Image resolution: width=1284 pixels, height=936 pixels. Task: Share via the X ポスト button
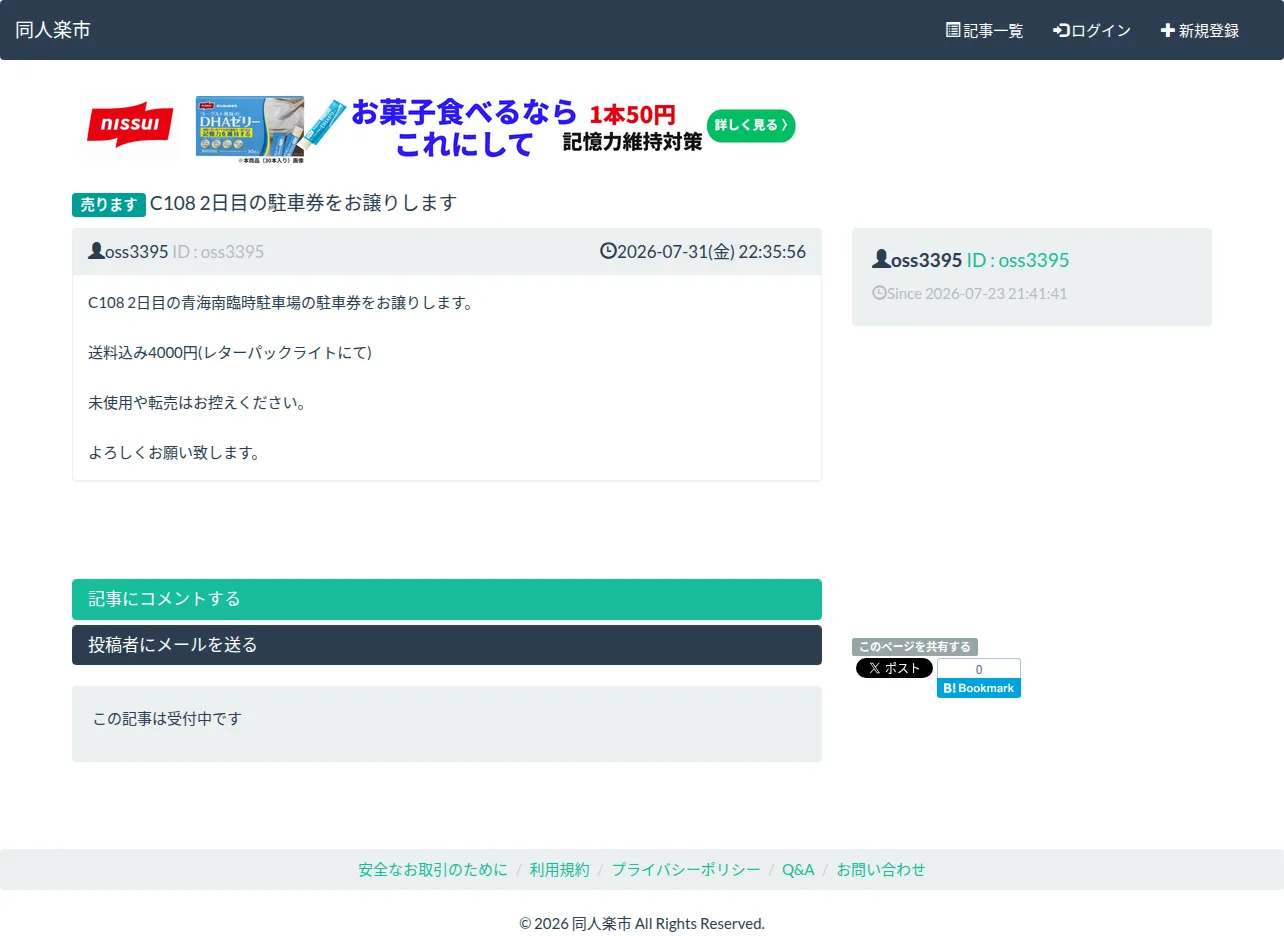(894, 668)
